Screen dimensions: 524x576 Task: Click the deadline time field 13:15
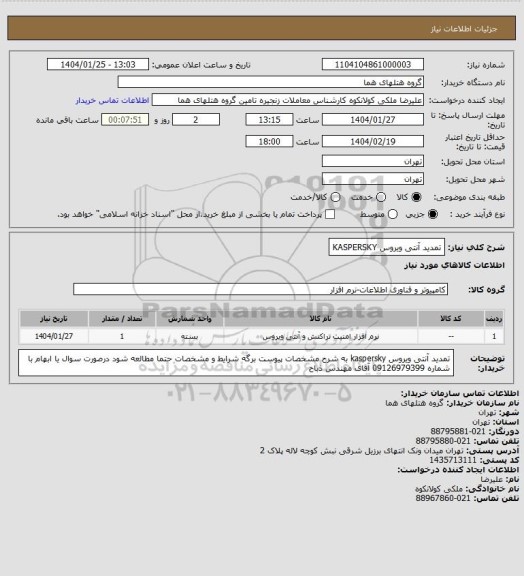[x=269, y=120]
